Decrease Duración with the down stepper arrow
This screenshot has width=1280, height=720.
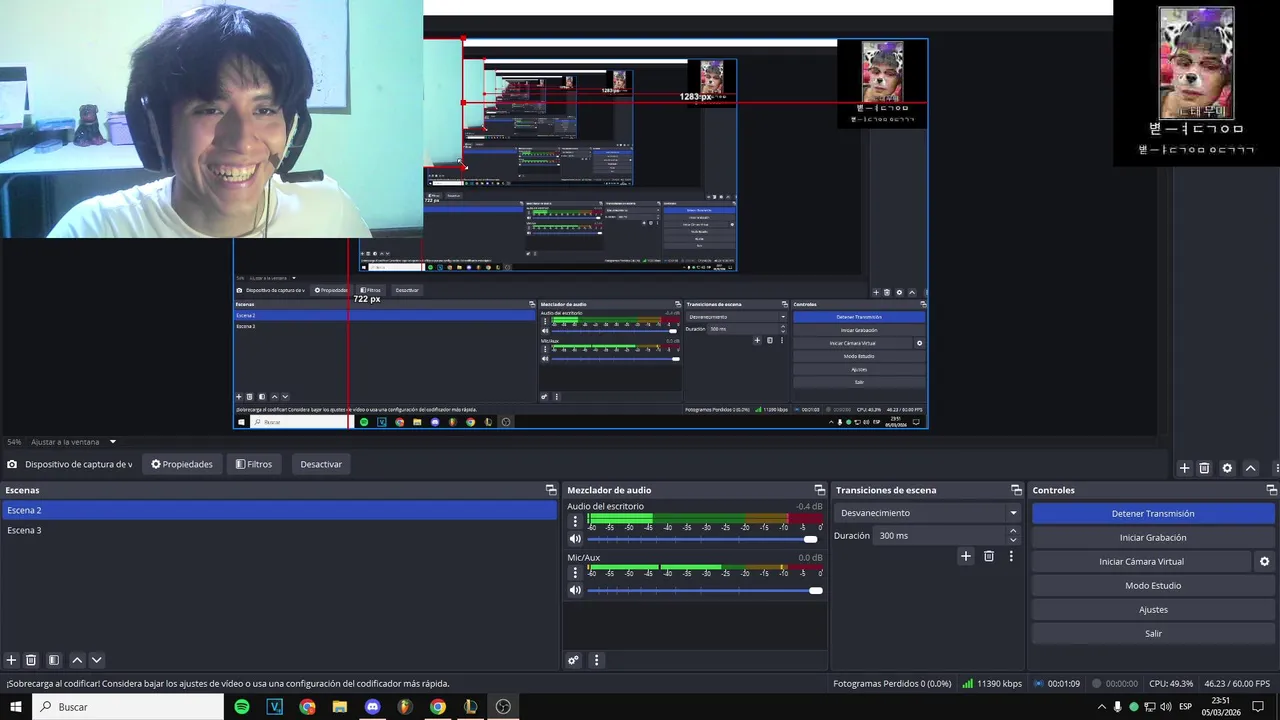(x=1013, y=540)
